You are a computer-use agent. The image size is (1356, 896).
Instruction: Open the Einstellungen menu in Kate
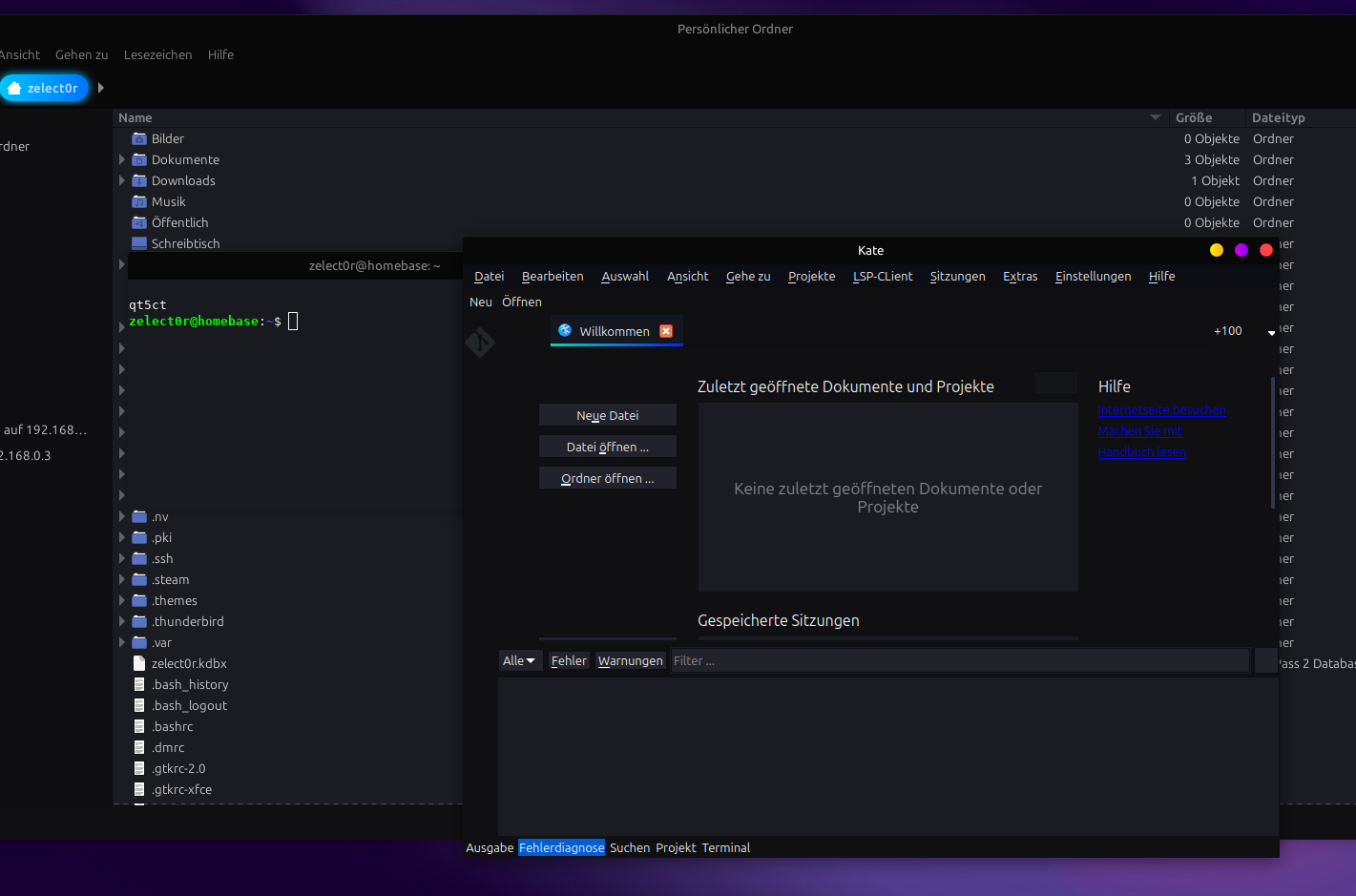[x=1093, y=276]
